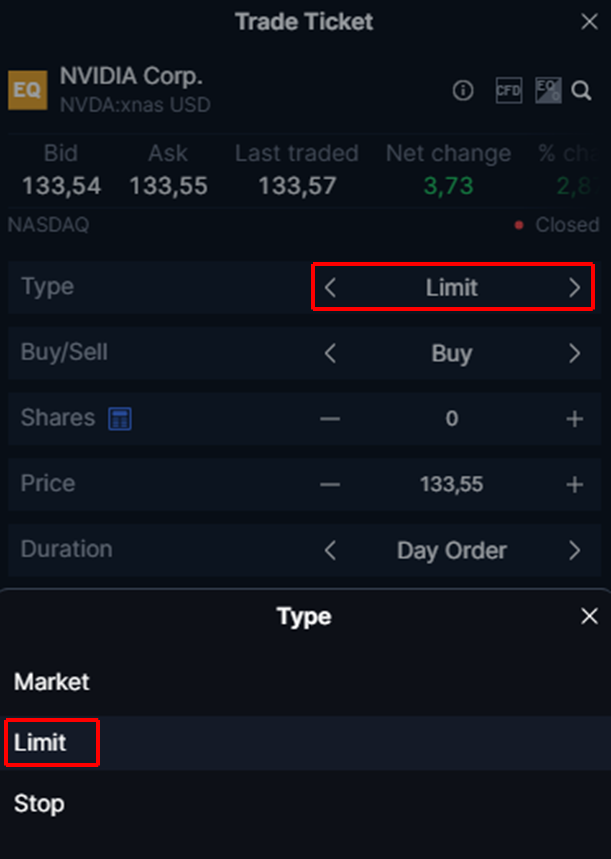The width and height of the screenshot is (611, 859).
Task: Click the Price value field
Action: pos(451,485)
